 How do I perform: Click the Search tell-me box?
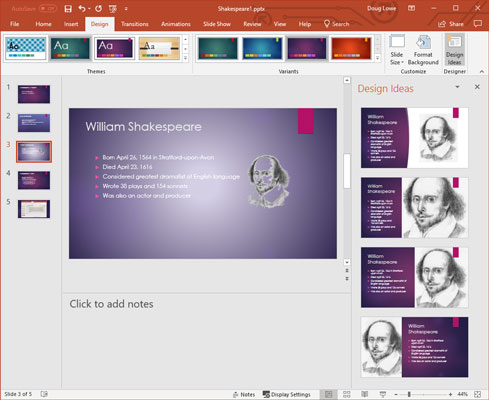click(337, 24)
